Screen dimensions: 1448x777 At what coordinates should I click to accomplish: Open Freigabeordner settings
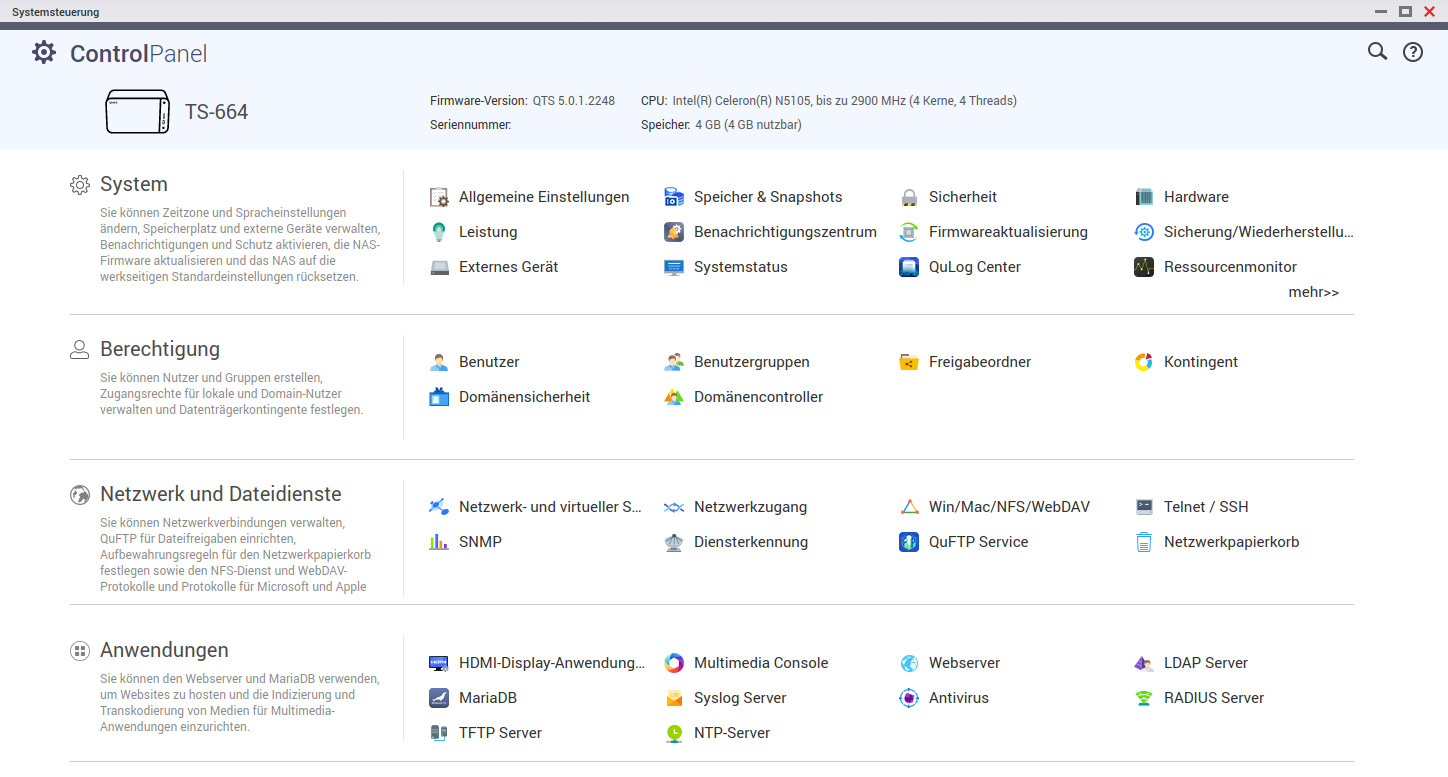coord(978,361)
